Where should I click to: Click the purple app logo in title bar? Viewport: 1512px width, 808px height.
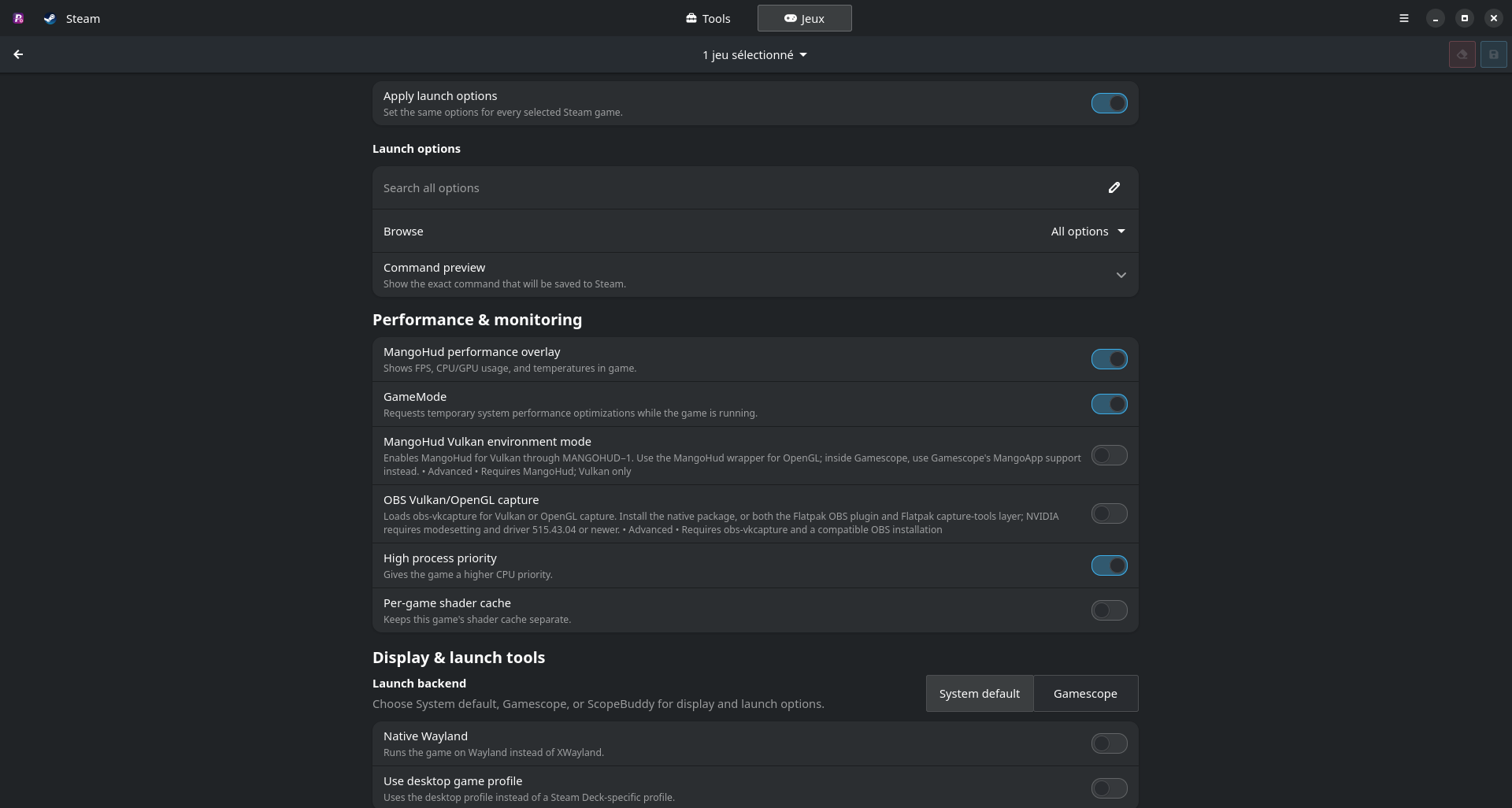(x=18, y=18)
